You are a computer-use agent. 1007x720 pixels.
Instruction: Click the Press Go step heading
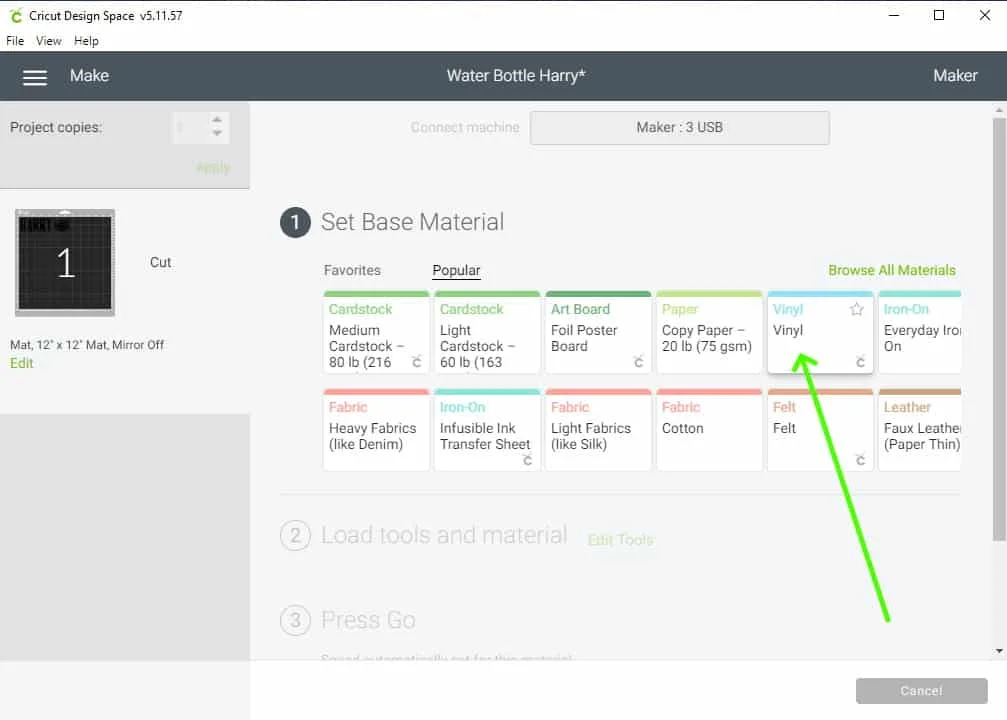[x=368, y=620]
